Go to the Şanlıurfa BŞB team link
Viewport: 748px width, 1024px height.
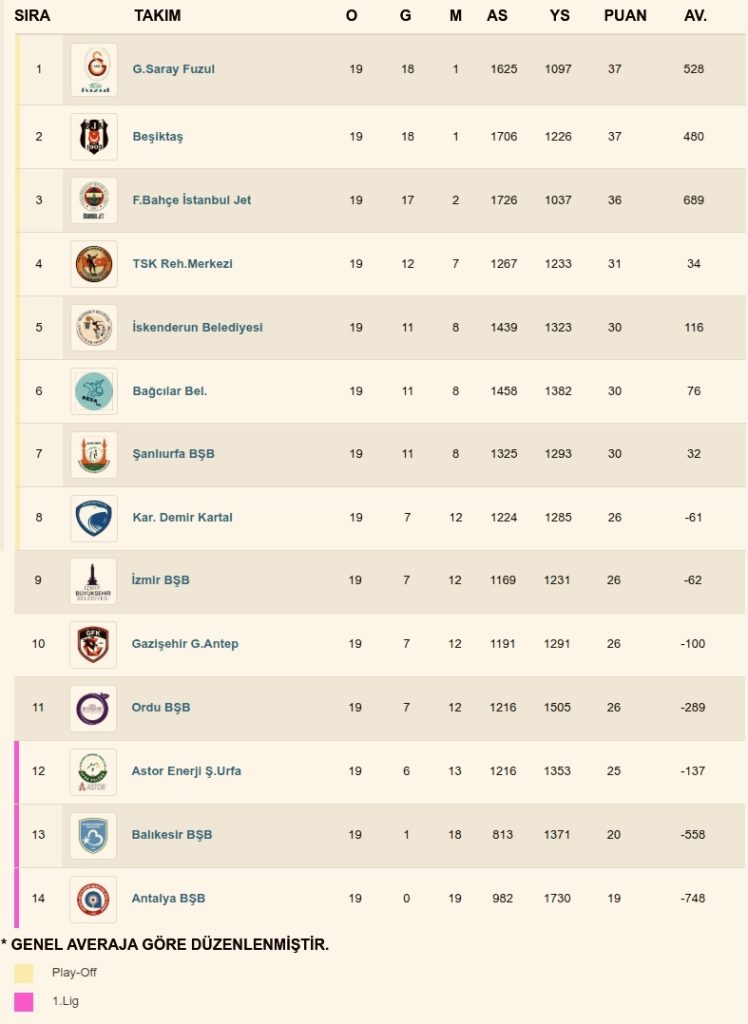pos(173,454)
